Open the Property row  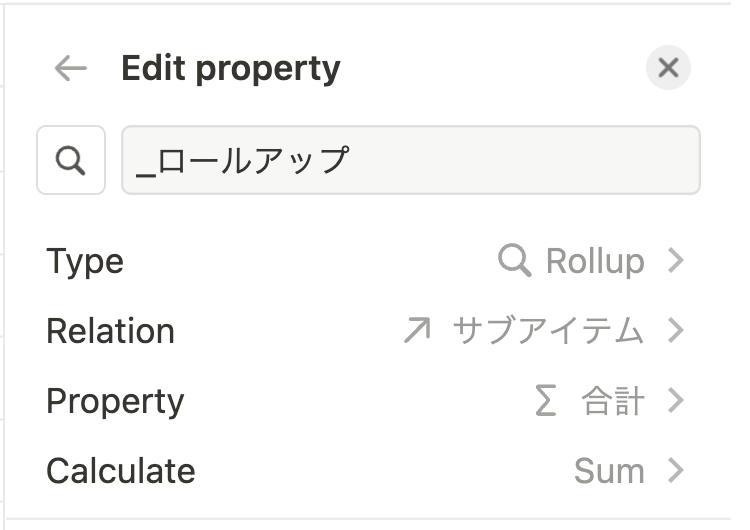(115, 401)
